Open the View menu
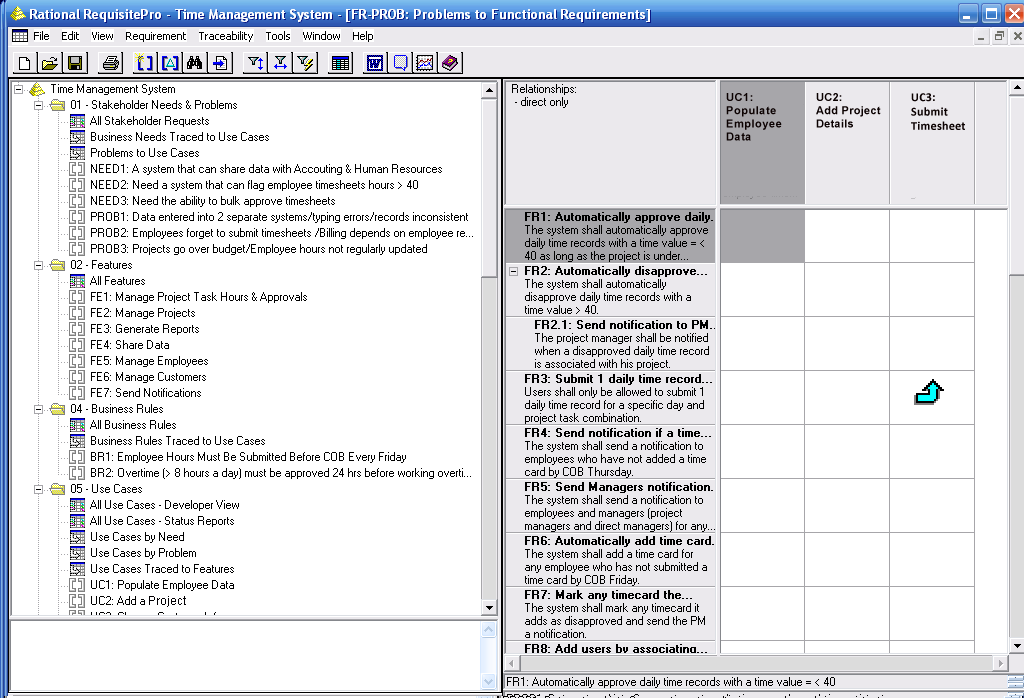This screenshot has width=1024, height=698. pos(102,36)
